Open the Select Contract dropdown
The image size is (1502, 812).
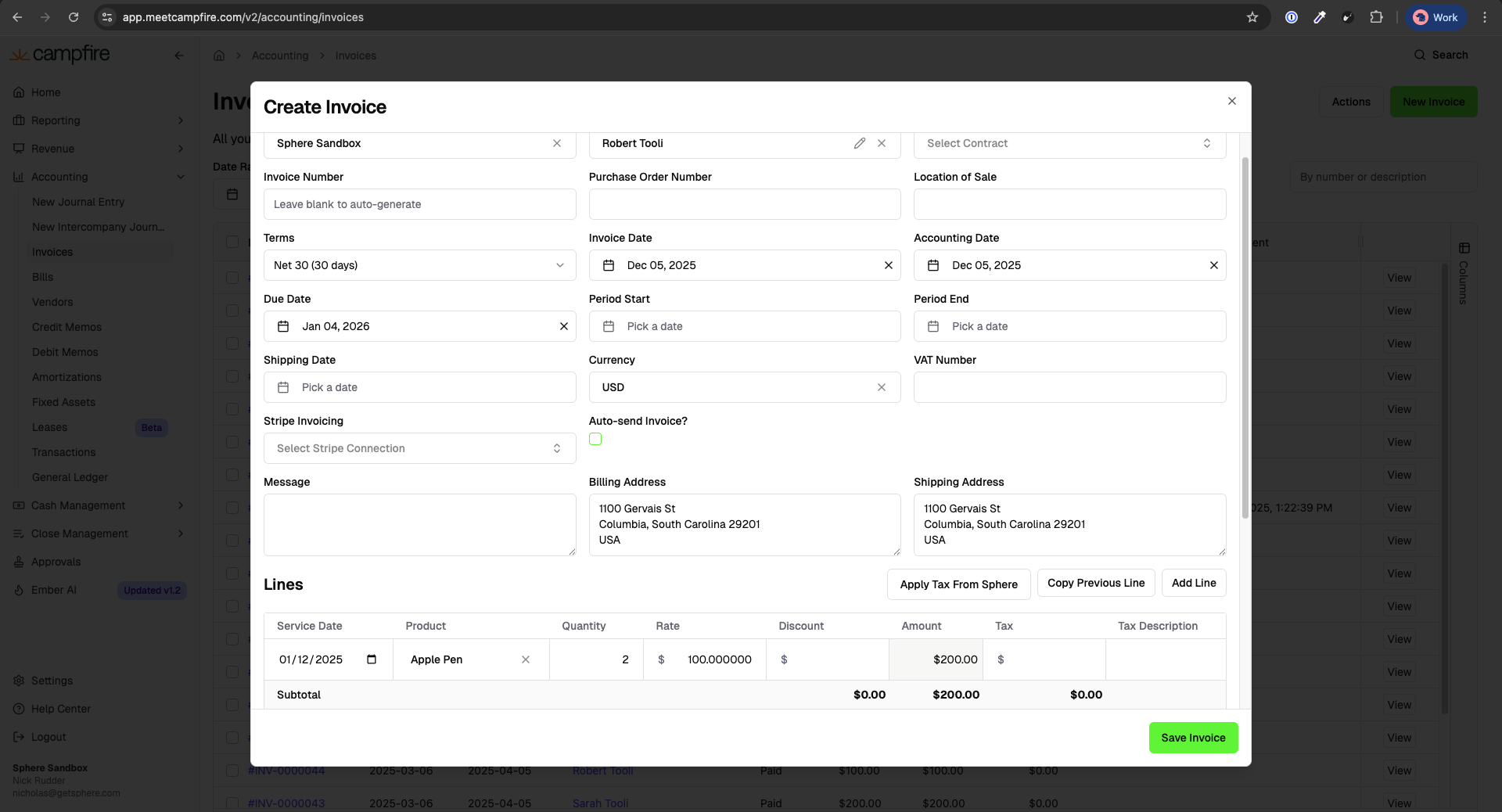coord(1069,143)
